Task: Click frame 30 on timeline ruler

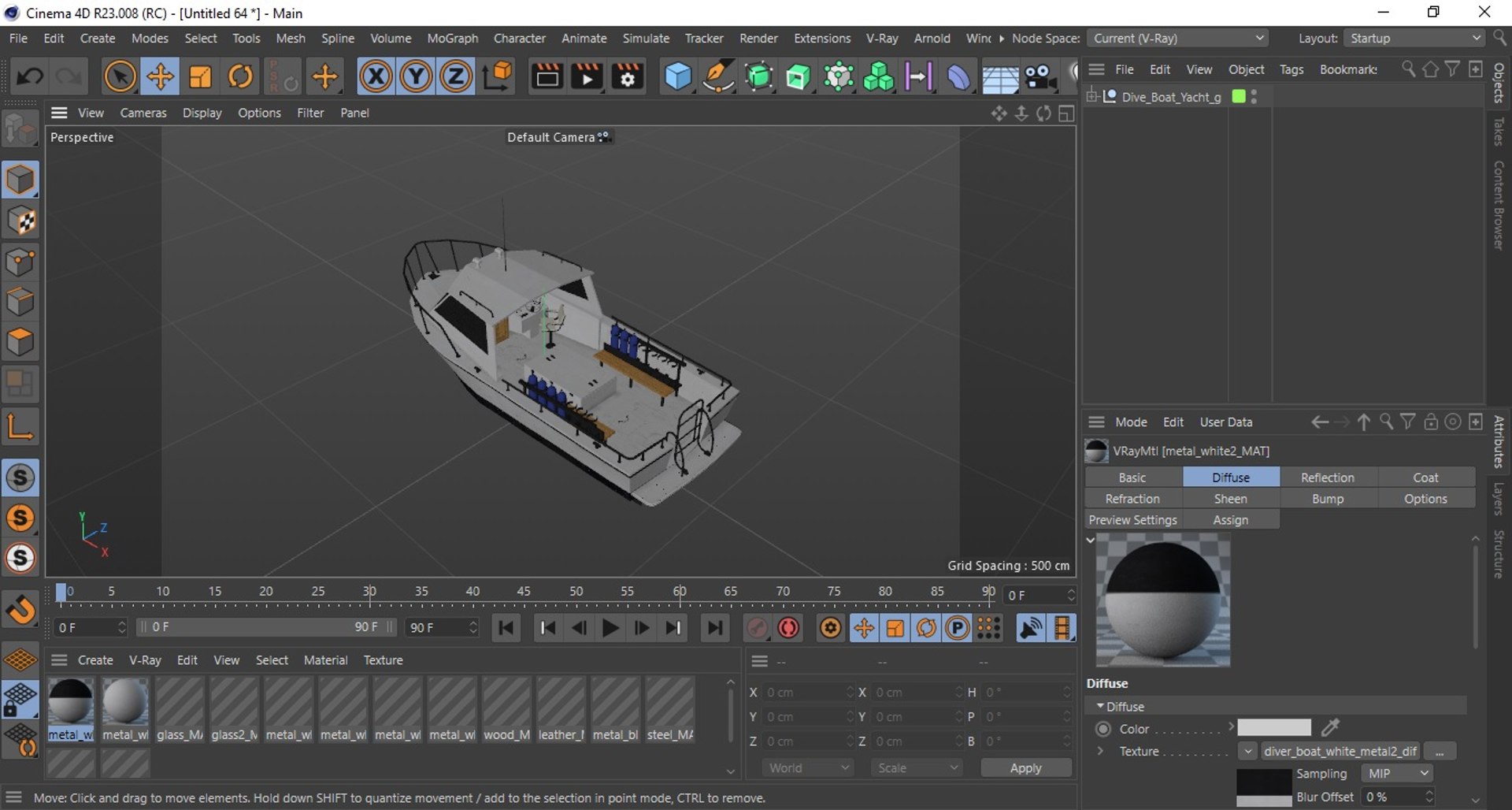Action: click(369, 592)
